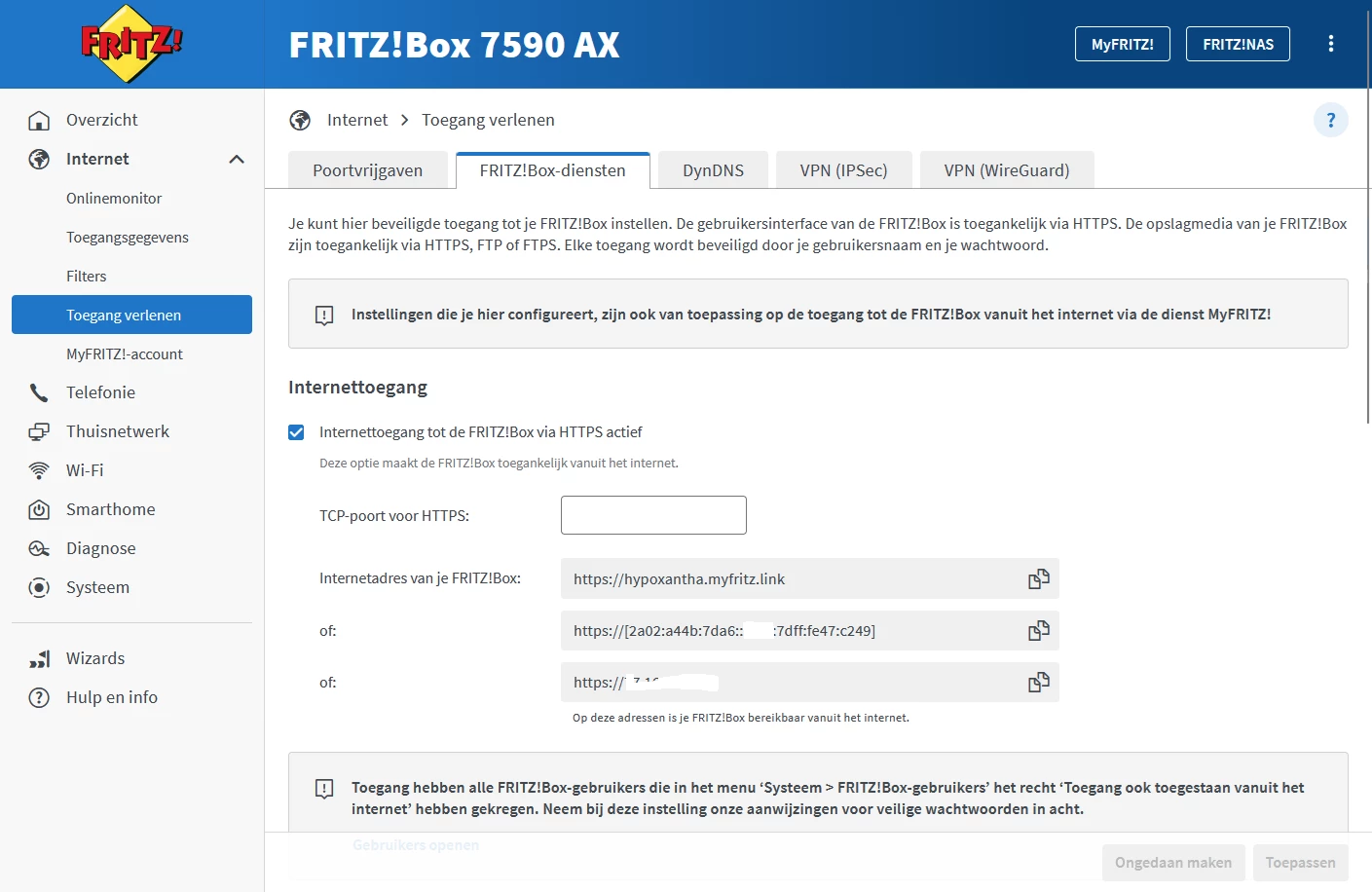Viewport: 1372px width, 892px height.
Task: Click the Toepassen button
Action: [1301, 863]
